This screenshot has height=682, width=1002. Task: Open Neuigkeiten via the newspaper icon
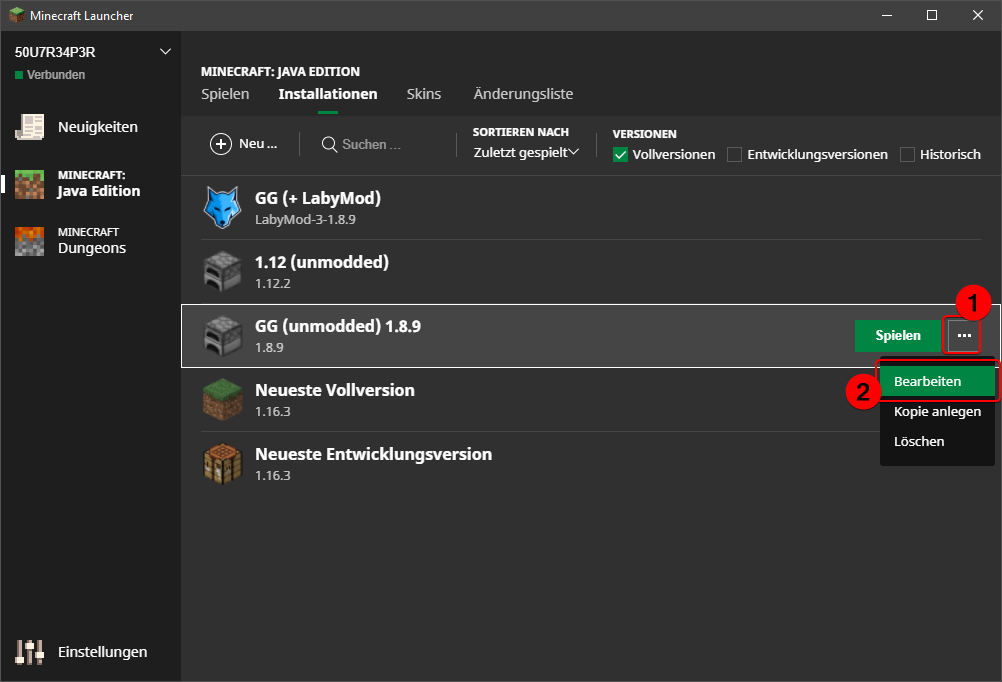29,127
